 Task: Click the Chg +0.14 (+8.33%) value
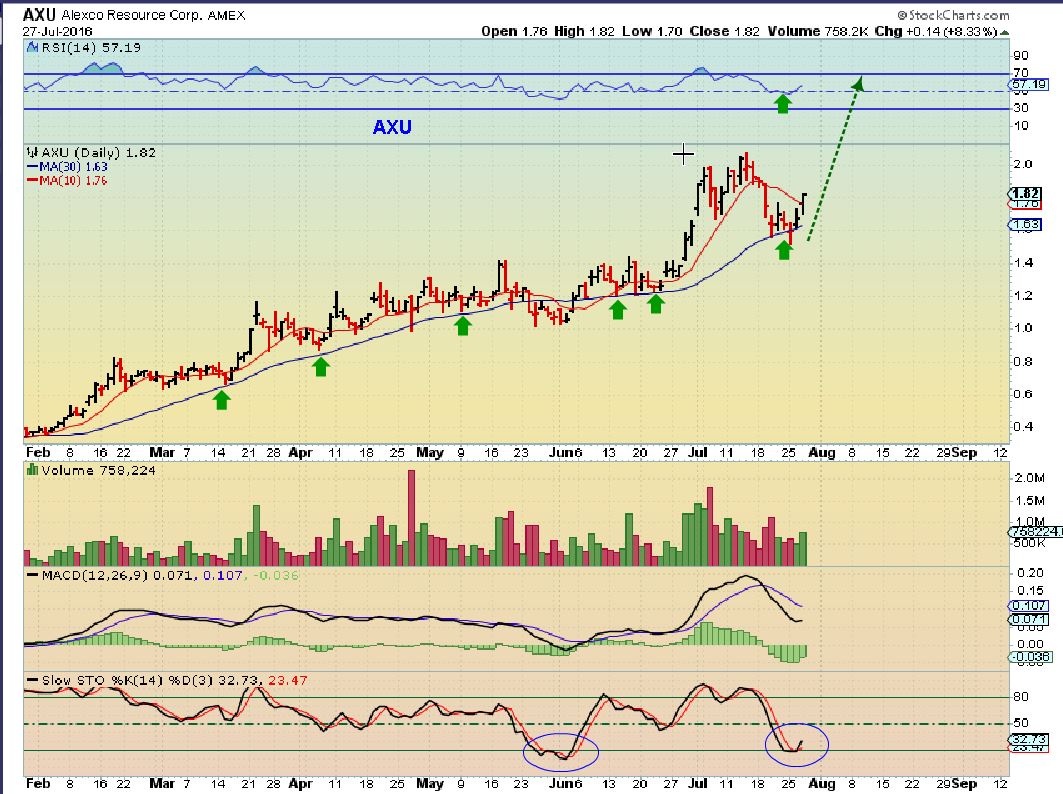pos(936,31)
